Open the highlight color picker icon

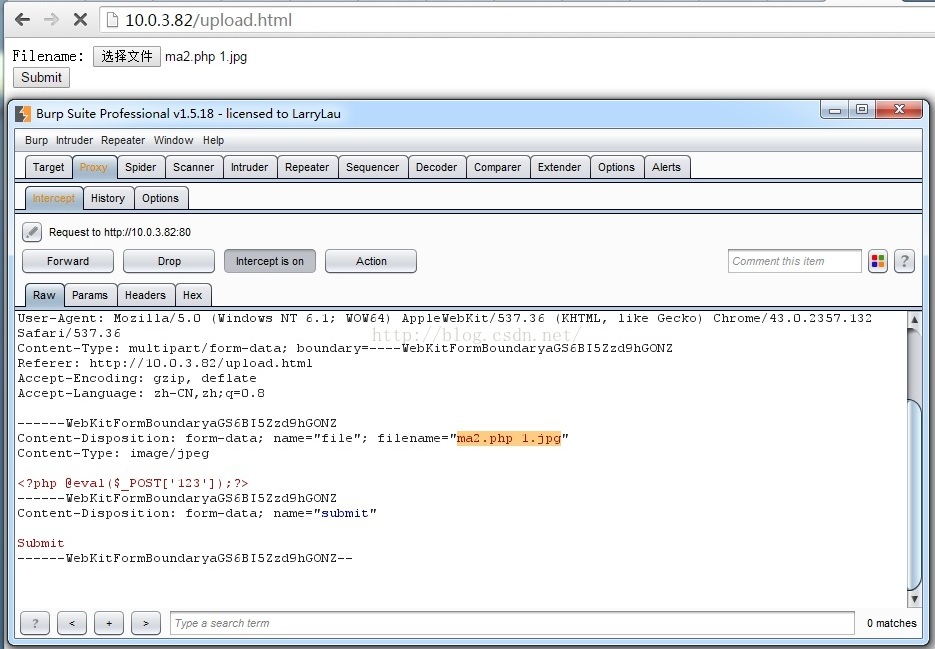tap(878, 261)
